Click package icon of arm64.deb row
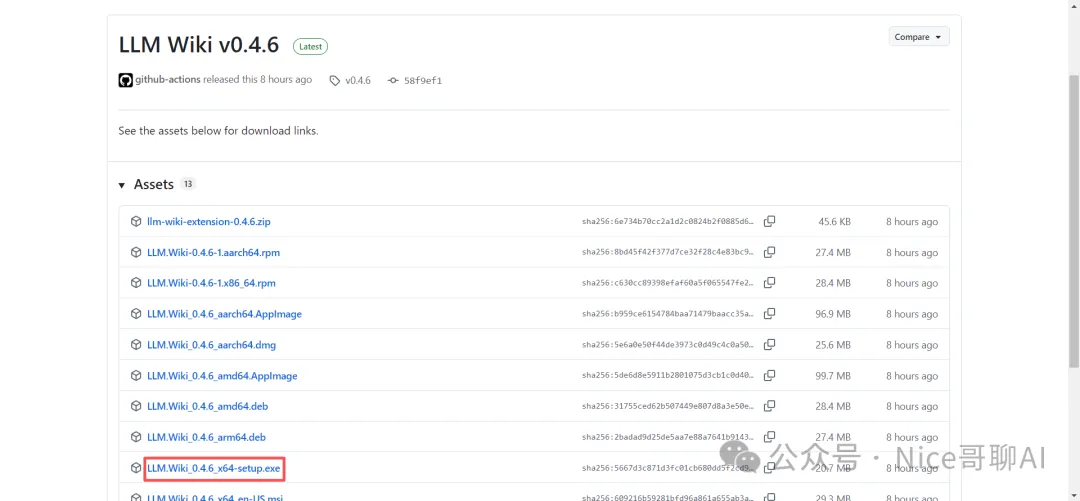The height and width of the screenshot is (501, 1080). click(x=136, y=437)
